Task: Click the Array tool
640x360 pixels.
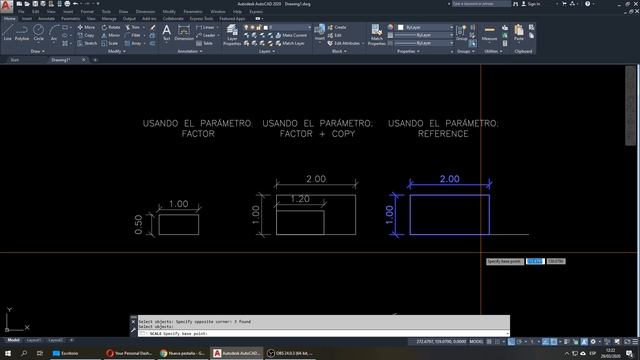Action: point(133,43)
